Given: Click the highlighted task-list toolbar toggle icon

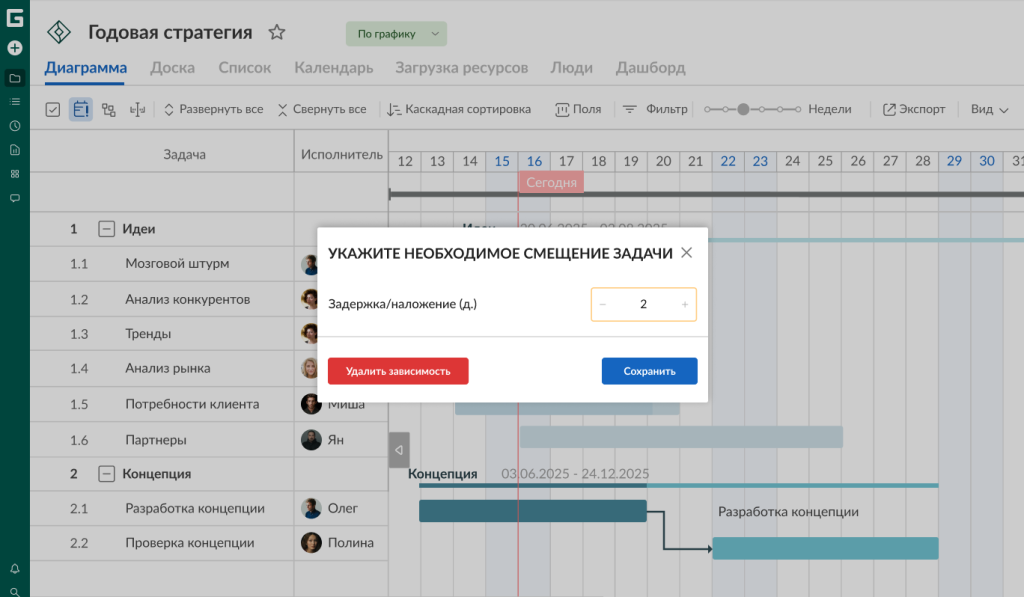Looking at the screenshot, I should point(81,110).
